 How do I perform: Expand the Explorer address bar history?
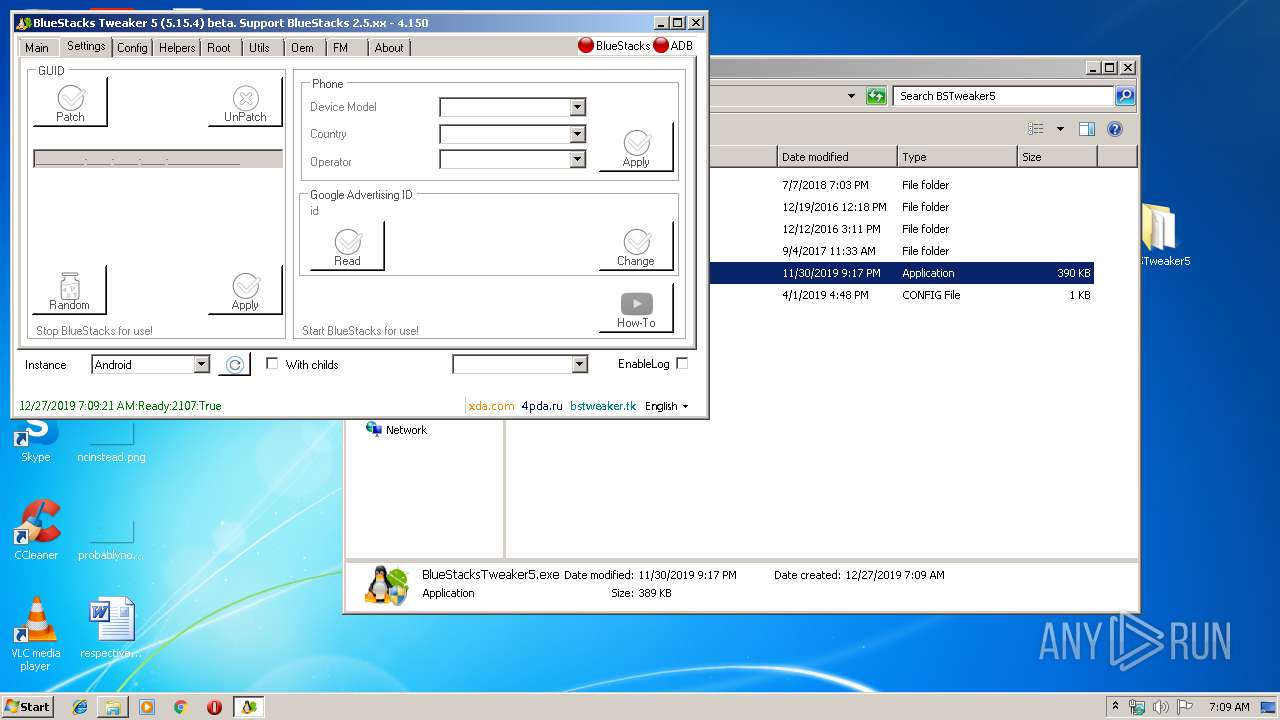pyautogui.click(x=851, y=96)
